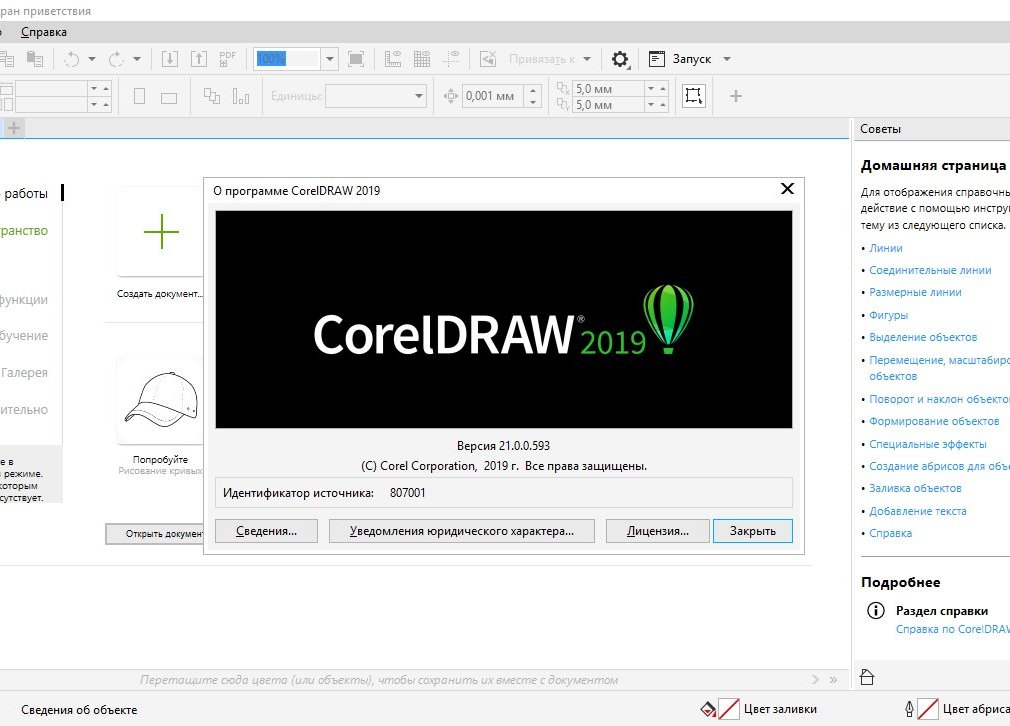1010x726 pixels.
Task: Toggle the show grid icon
Action: tap(422, 59)
